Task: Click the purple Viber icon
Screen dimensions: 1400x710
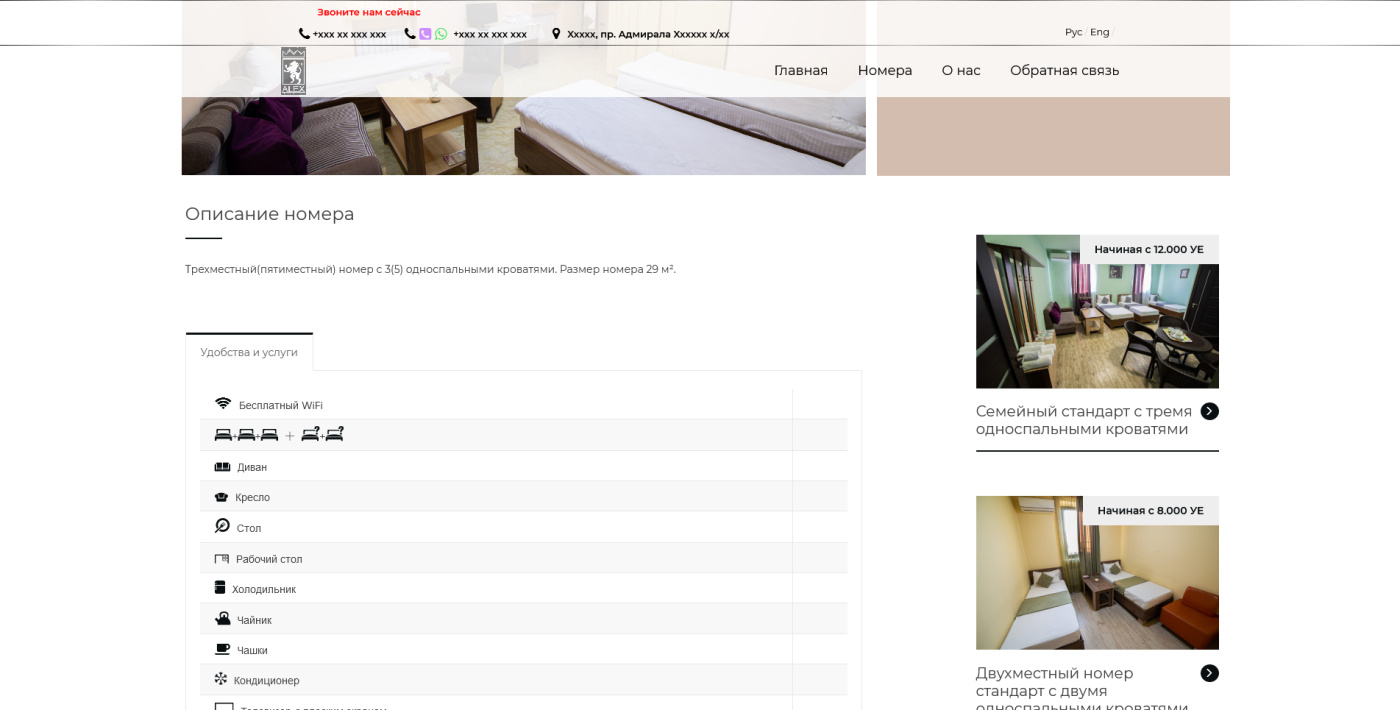Action: coord(425,34)
